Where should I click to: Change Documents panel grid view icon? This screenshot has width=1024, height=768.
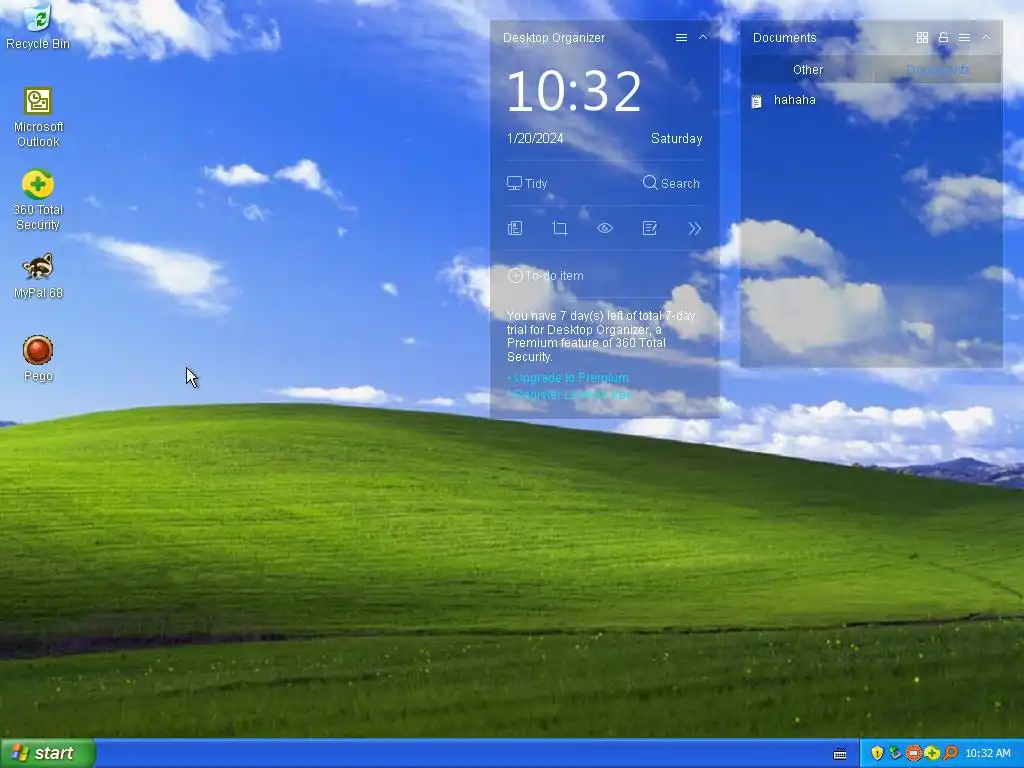(x=922, y=38)
